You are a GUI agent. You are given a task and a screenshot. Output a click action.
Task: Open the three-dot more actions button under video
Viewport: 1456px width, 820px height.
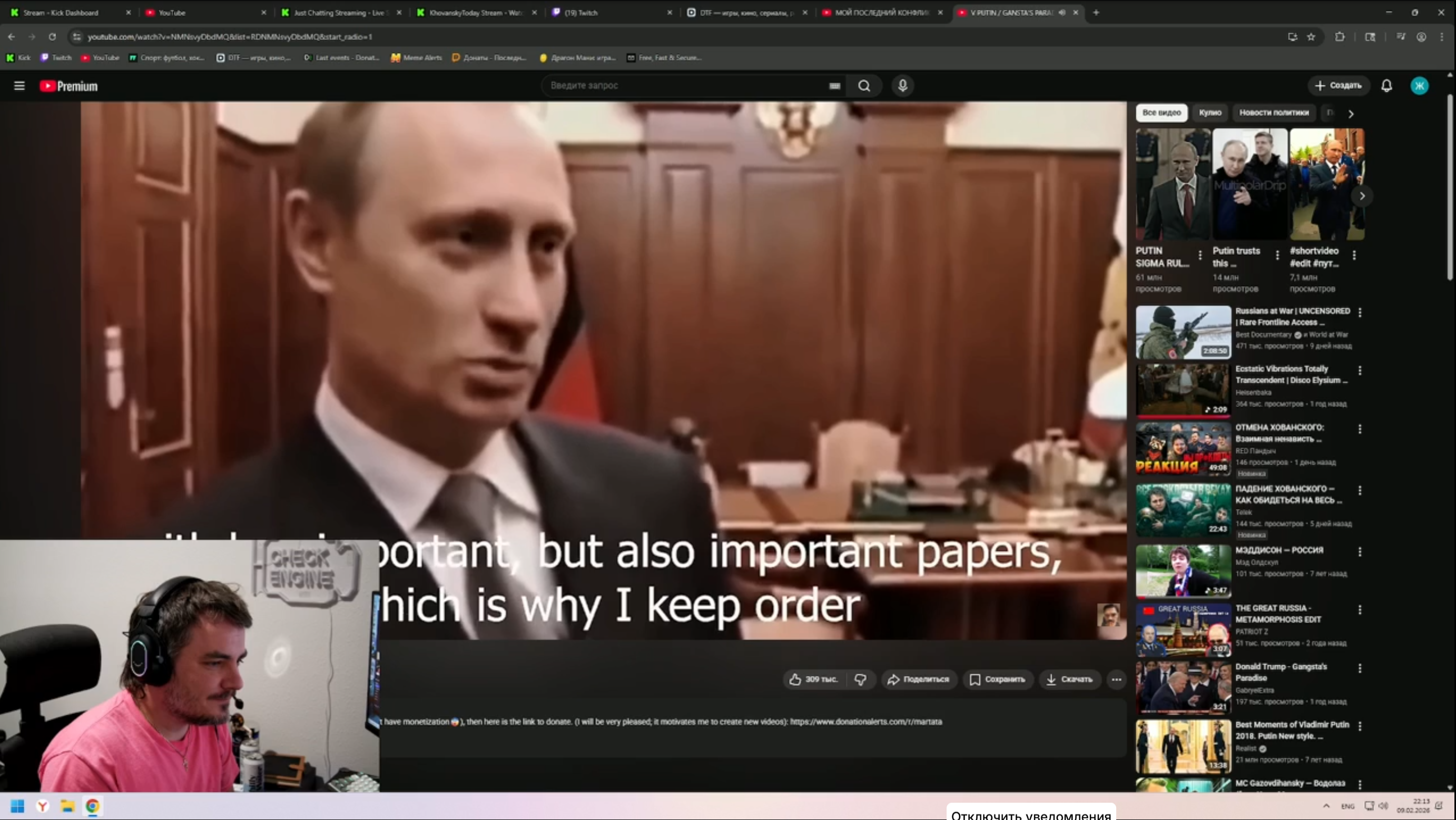1116,679
